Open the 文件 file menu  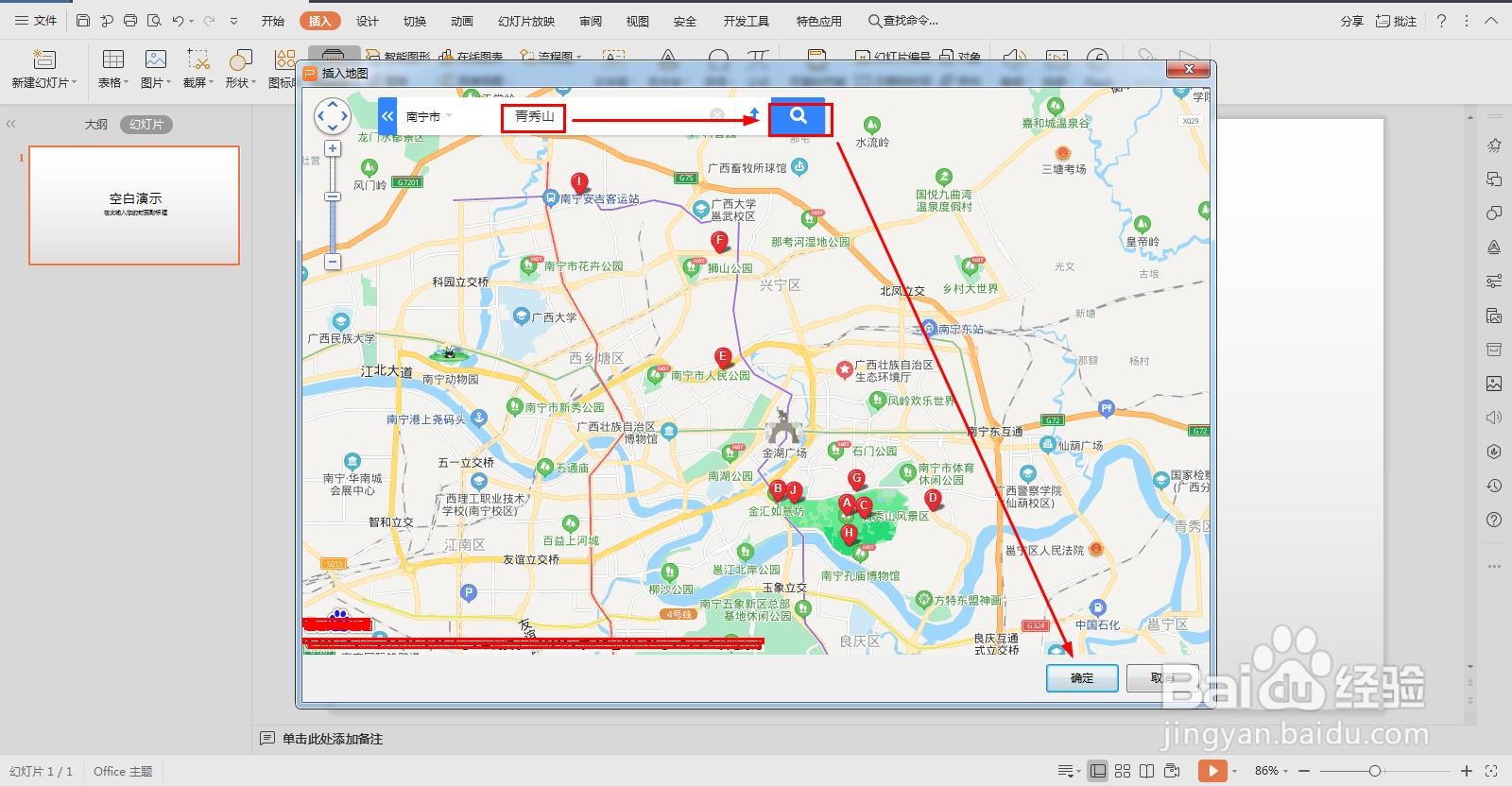tap(36, 20)
